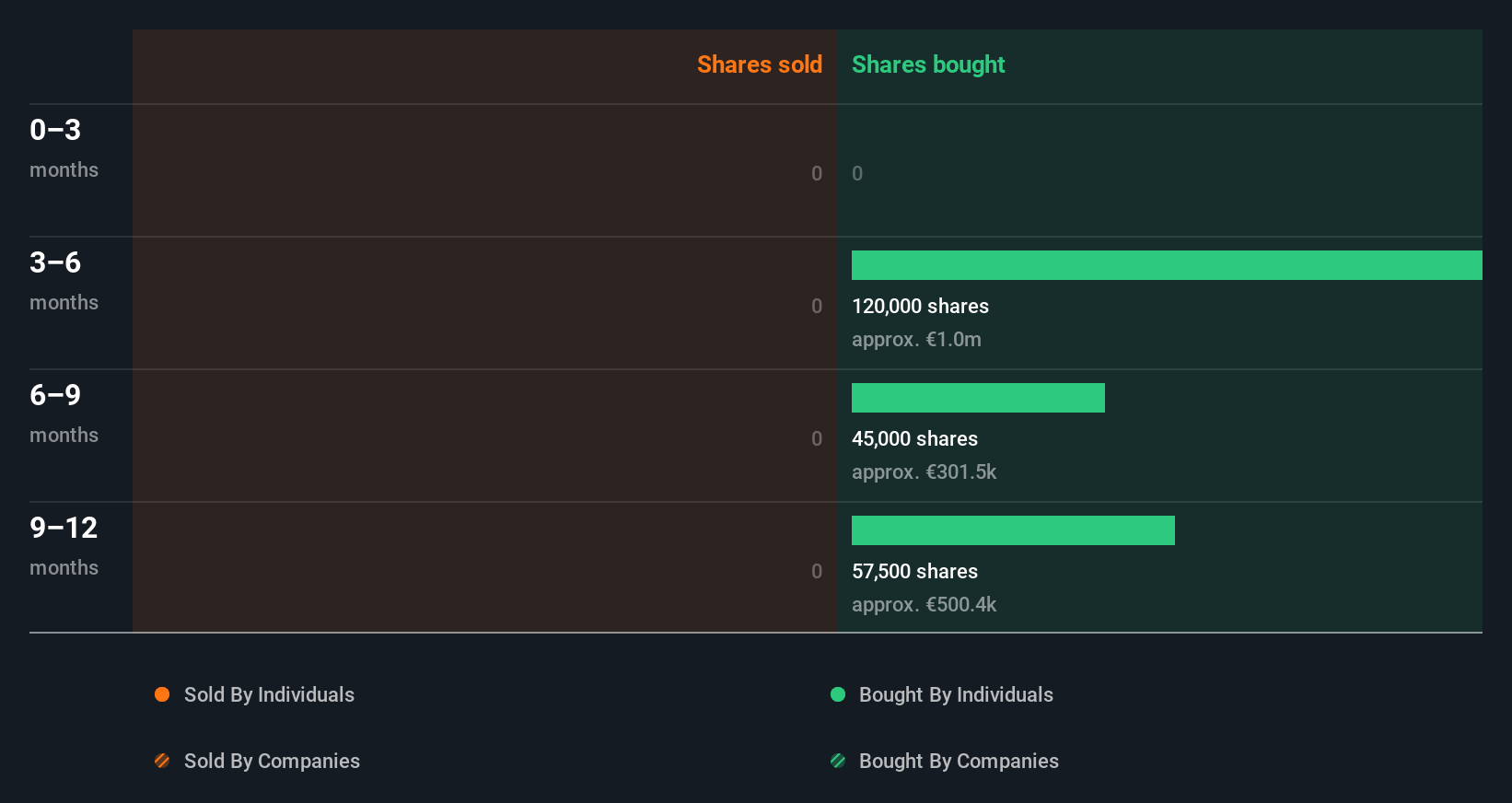The image size is (1512, 803).
Task: Click the shares sold zero in 3–6 months row
Action: 817,306
